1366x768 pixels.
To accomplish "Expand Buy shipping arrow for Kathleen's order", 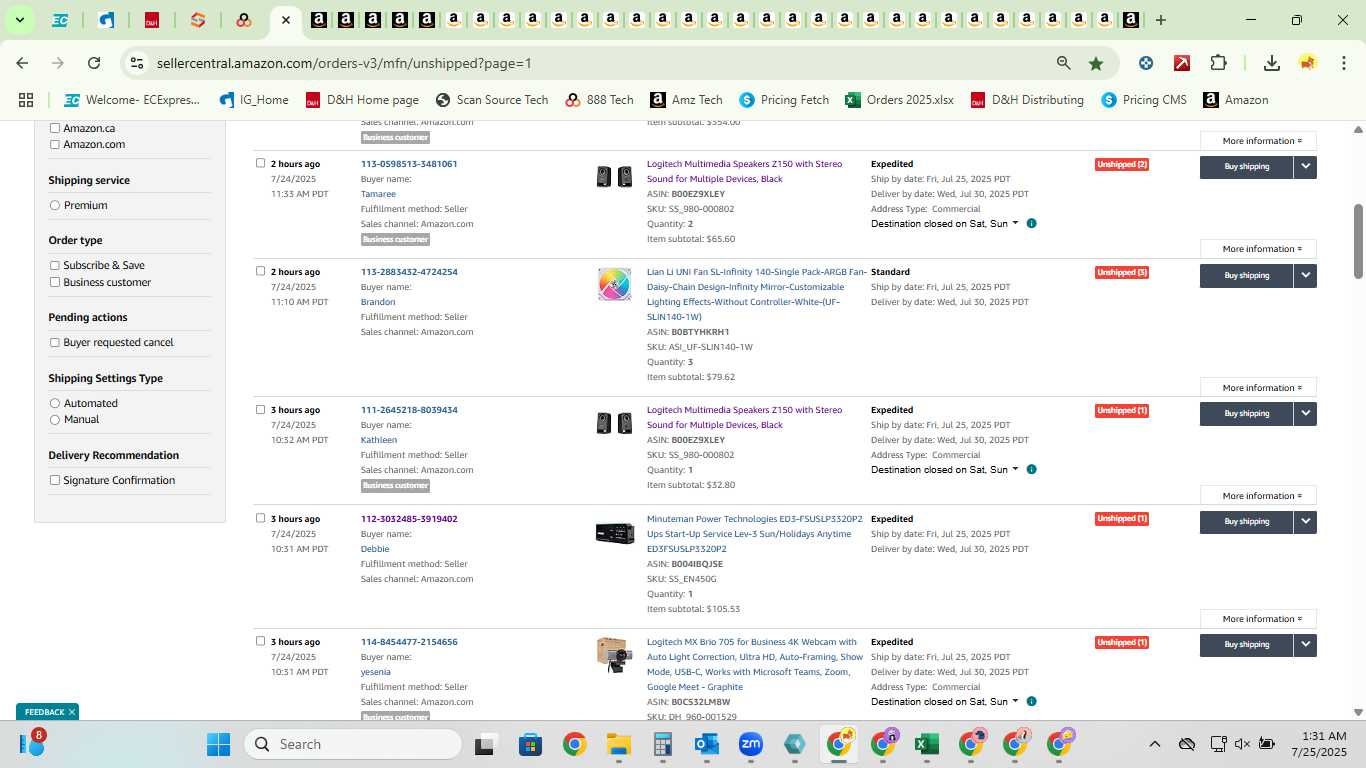I will (1305, 413).
